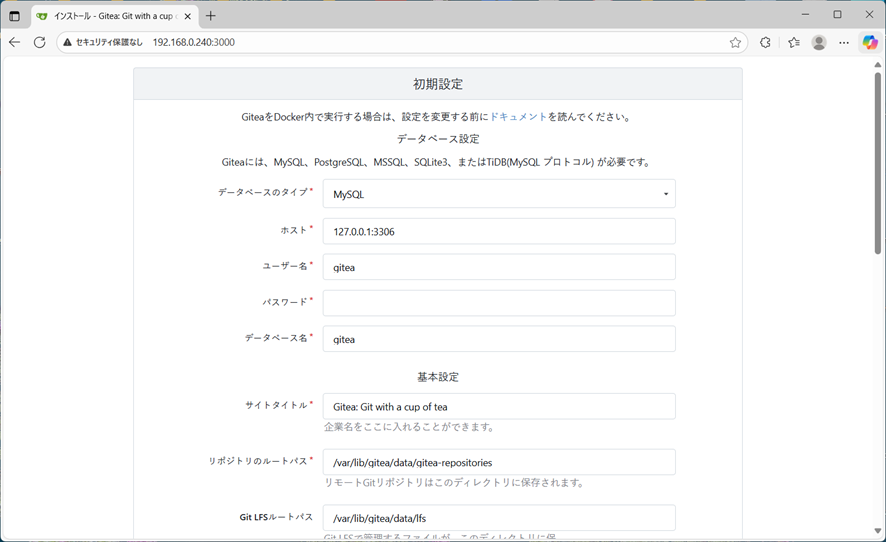Click the Gitea favicon on the tab
The image size is (886, 542).
click(41, 16)
